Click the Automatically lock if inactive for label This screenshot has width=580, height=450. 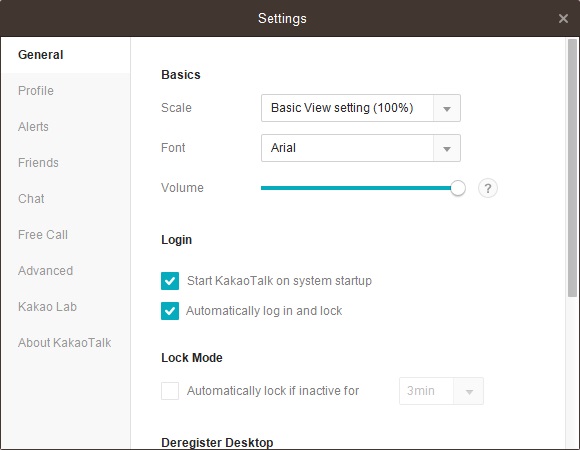pos(273,391)
